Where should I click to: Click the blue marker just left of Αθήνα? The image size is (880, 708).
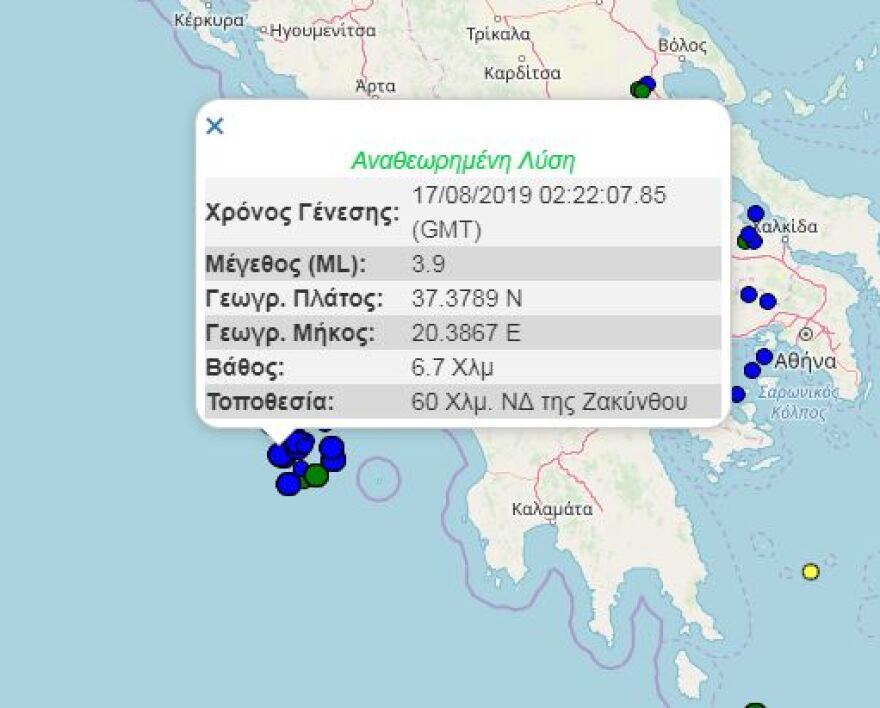pyautogui.click(x=762, y=356)
